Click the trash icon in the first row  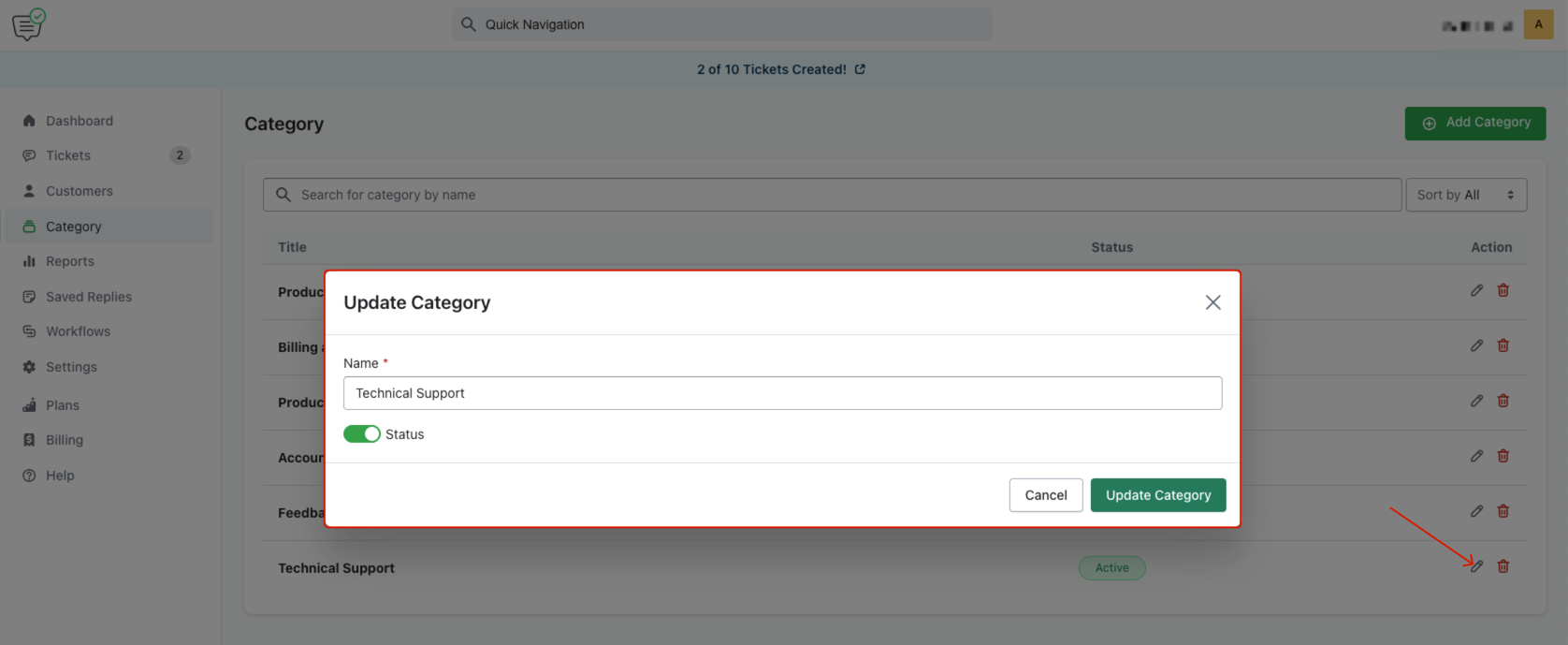1503,290
